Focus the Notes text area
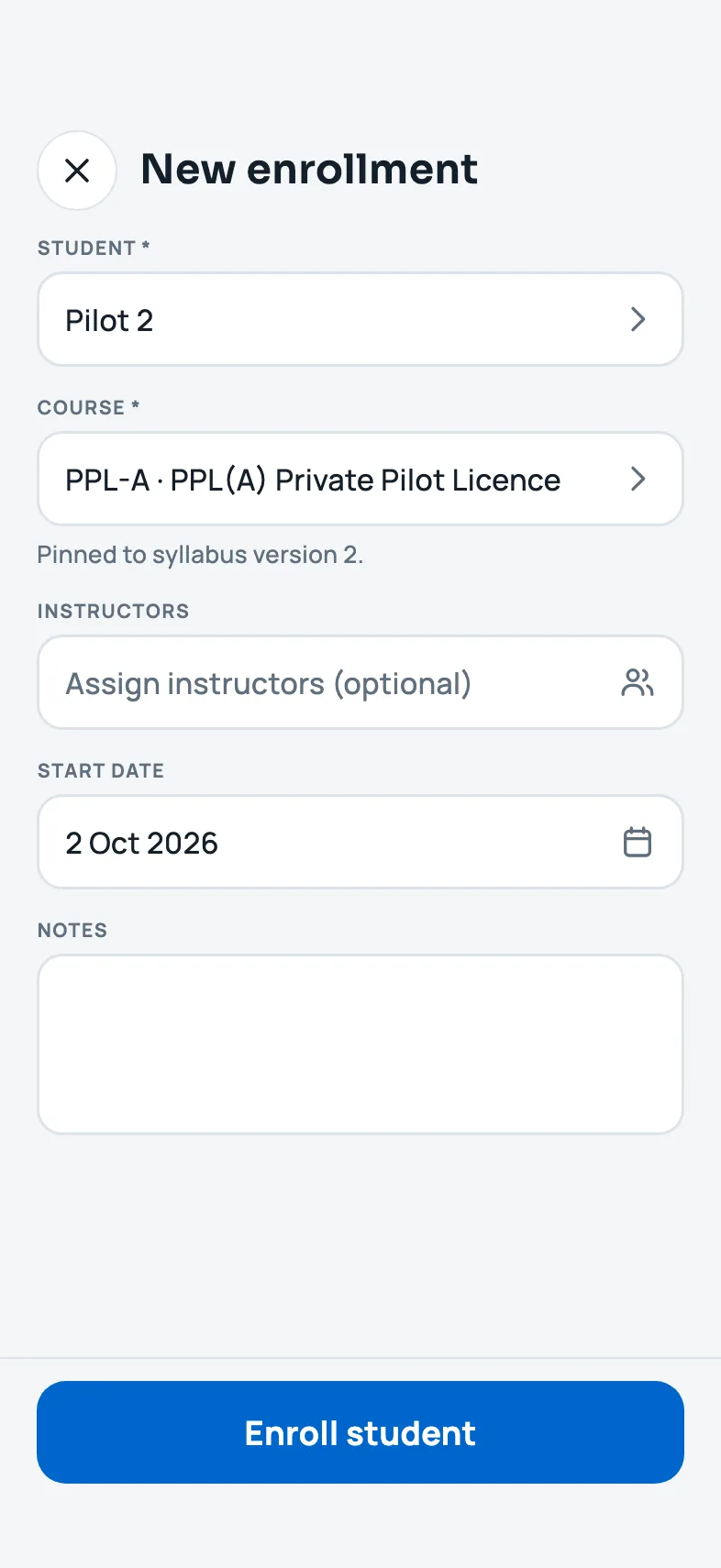The width and height of the screenshot is (721, 1568). [360, 1044]
